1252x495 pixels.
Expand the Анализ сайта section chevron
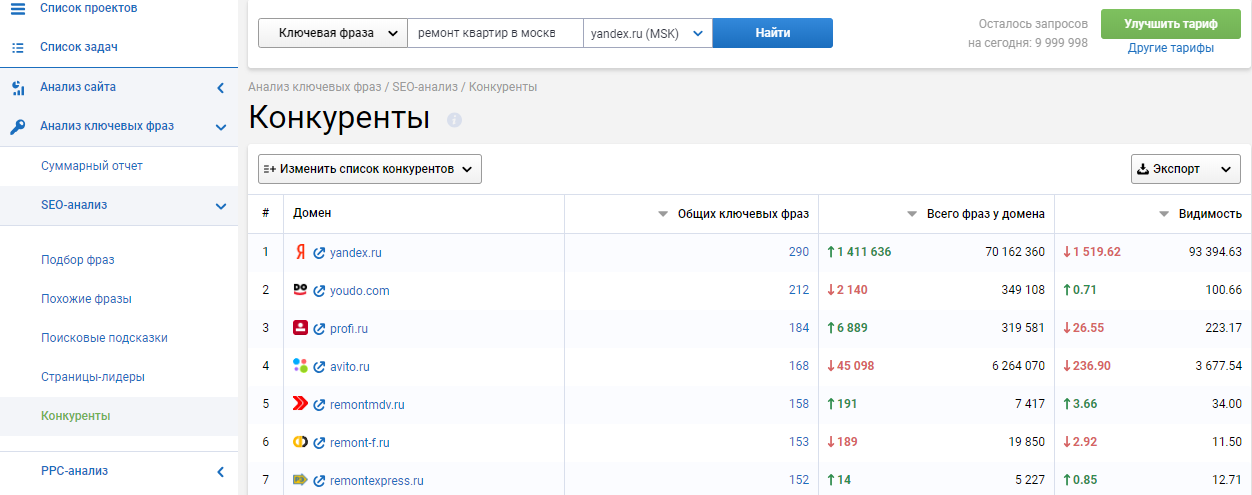[221, 88]
